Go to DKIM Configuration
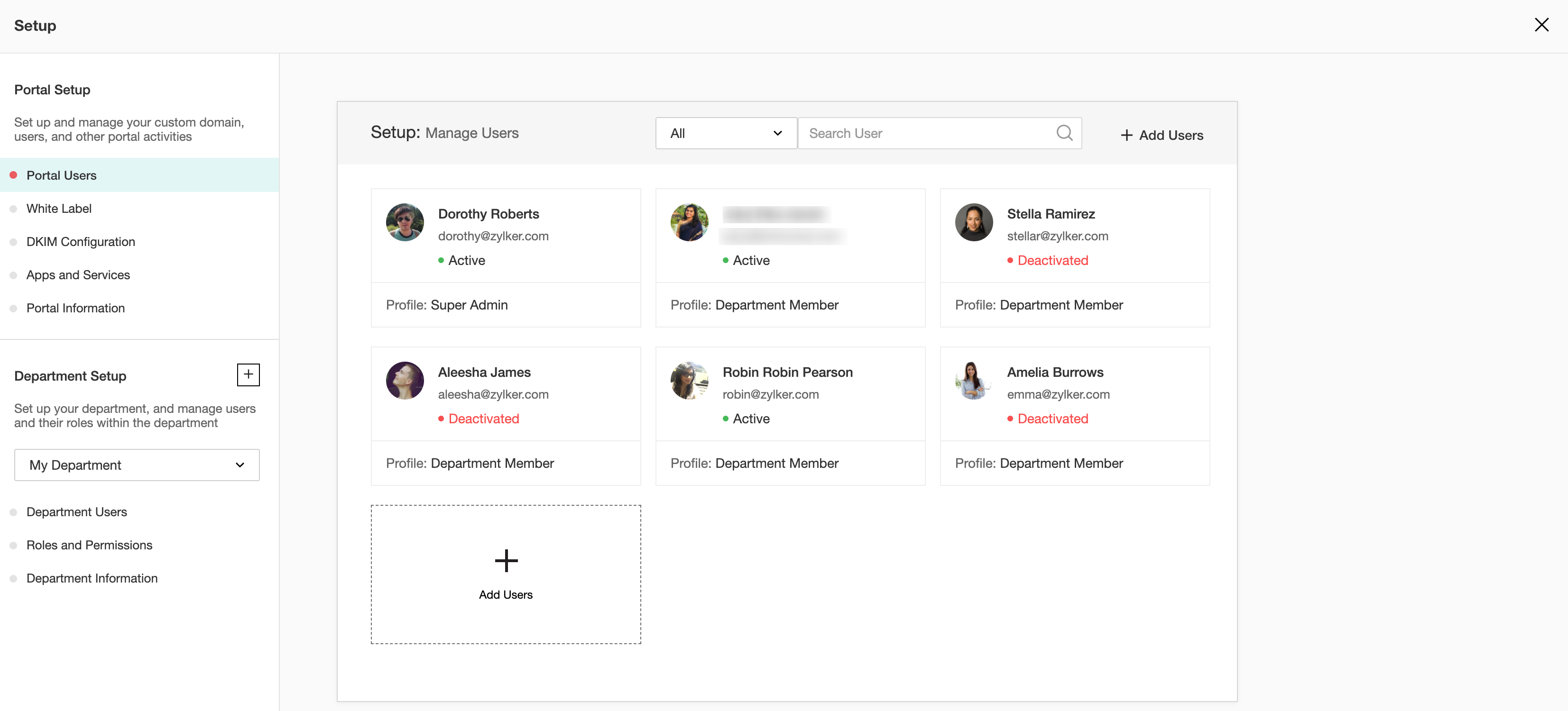Screen dimensions: 1568x711 point(80,242)
